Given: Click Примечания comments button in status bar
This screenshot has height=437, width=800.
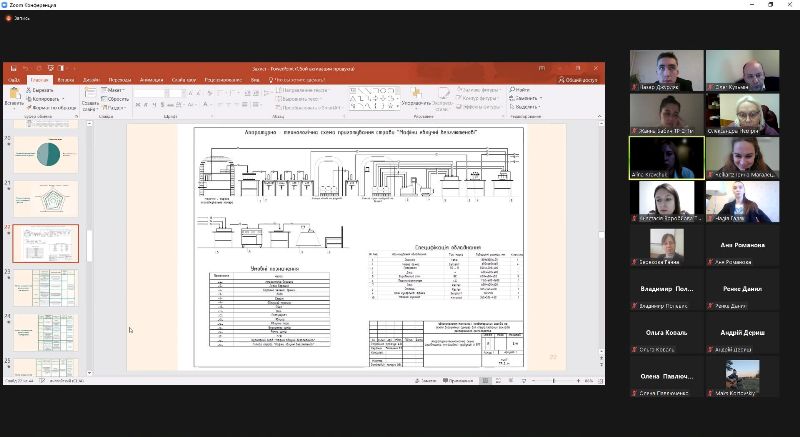Looking at the screenshot, I should [458, 381].
